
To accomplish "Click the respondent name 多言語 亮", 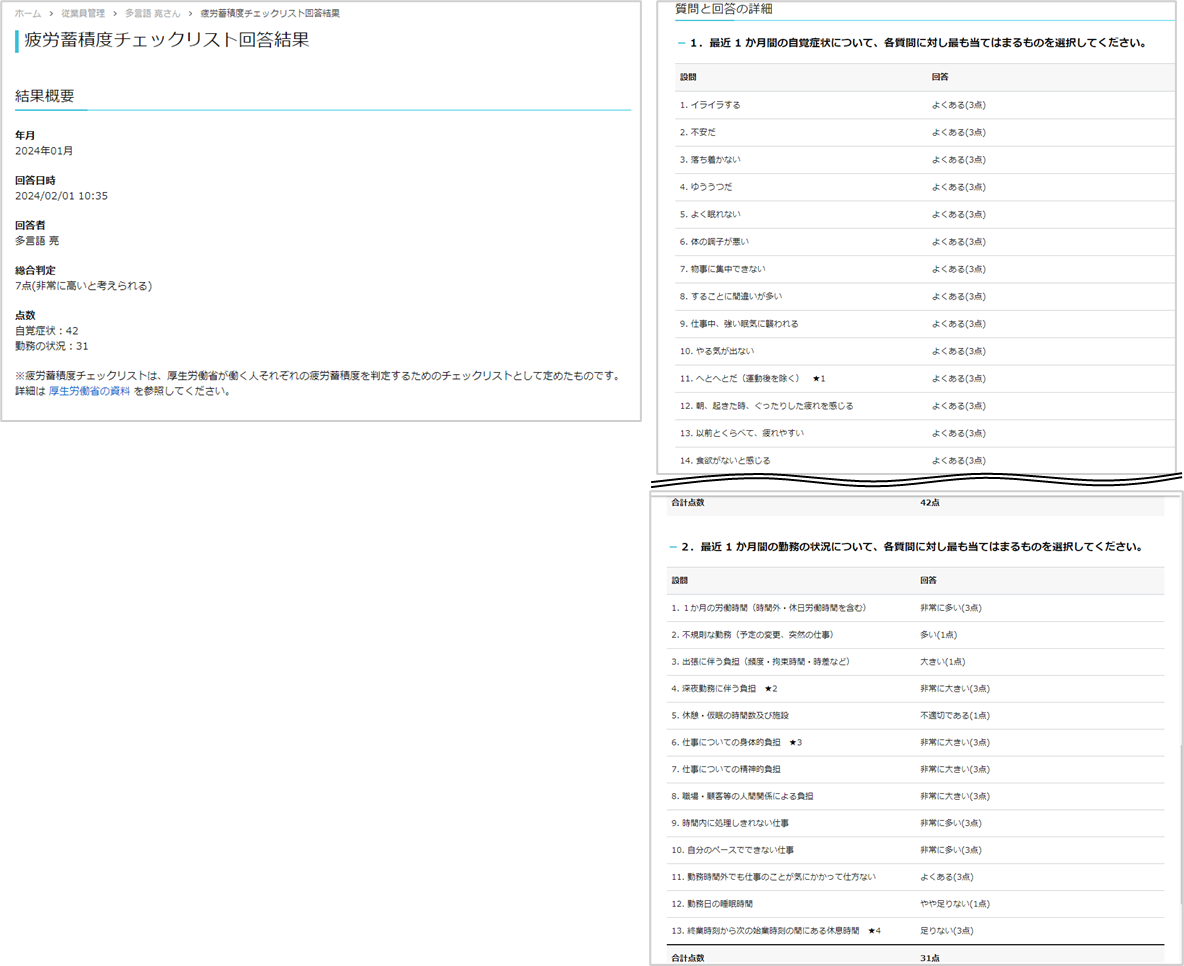I will [x=37, y=241].
